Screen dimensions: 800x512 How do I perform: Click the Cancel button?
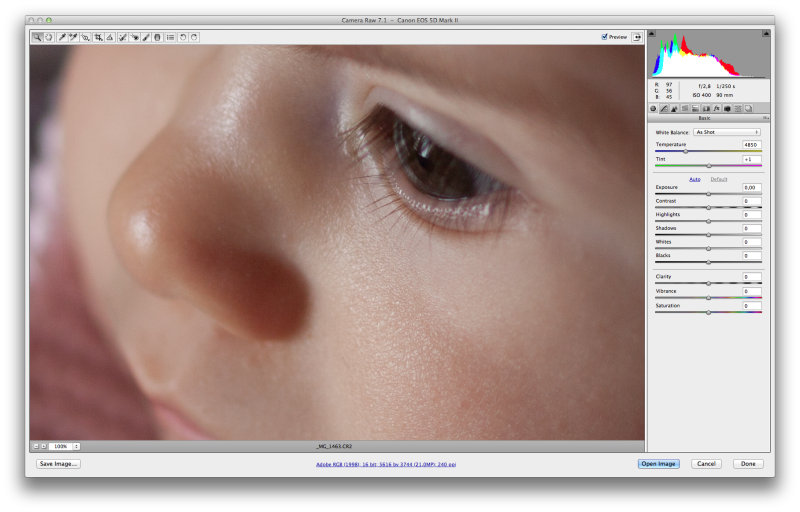pyautogui.click(x=706, y=464)
